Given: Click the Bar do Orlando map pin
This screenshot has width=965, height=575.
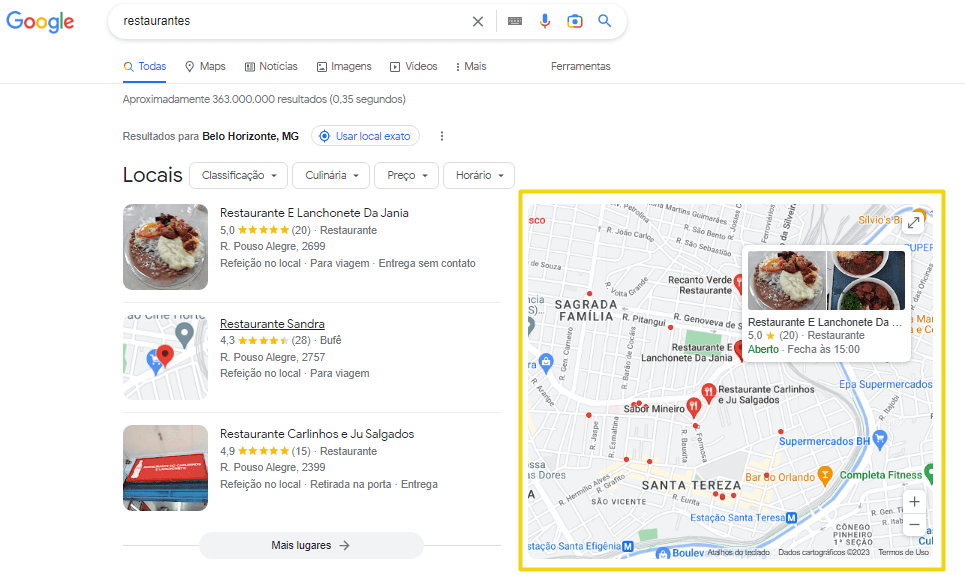Looking at the screenshot, I should (x=825, y=476).
